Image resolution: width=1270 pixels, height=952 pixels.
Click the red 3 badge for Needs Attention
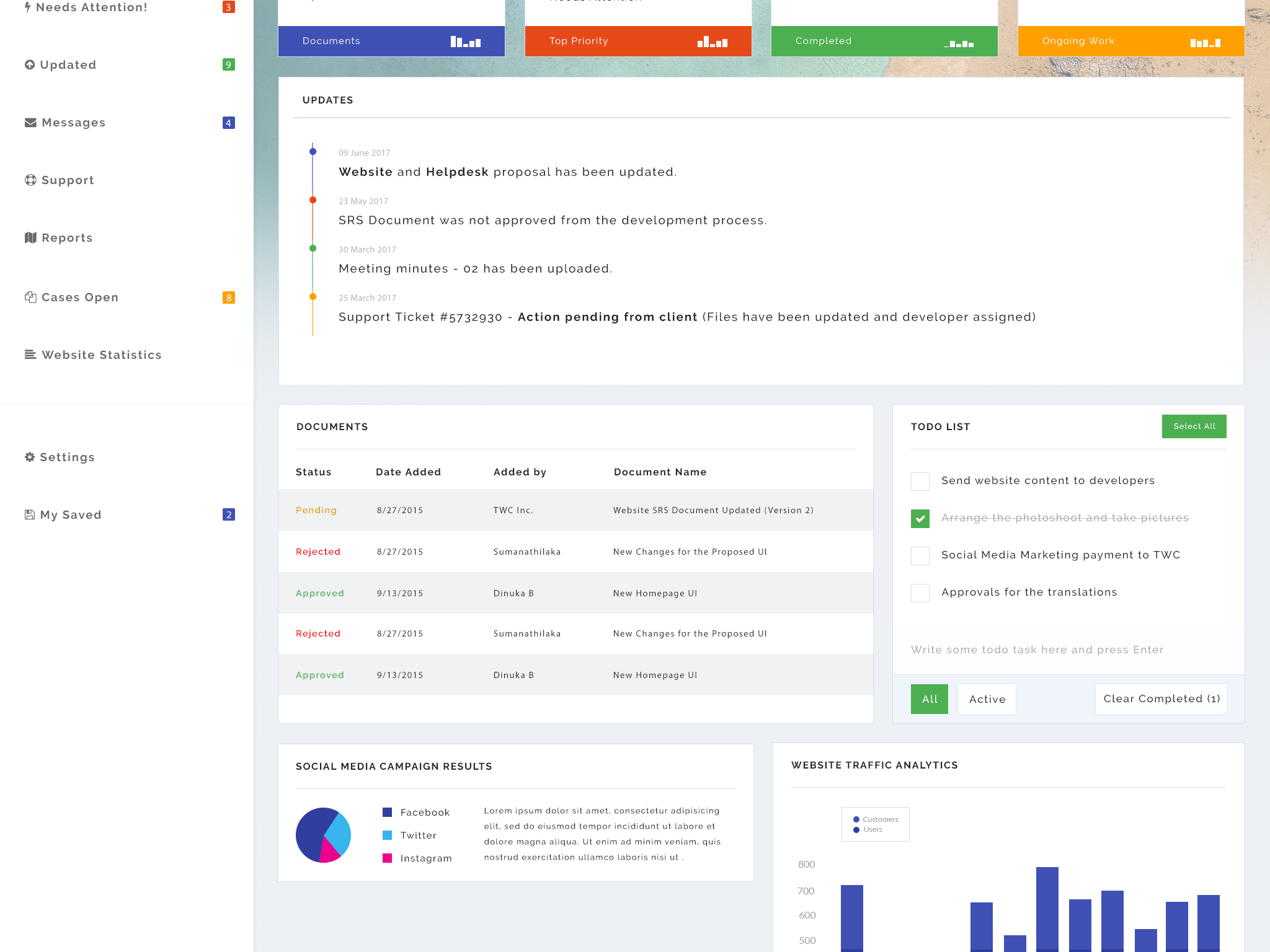[229, 7]
